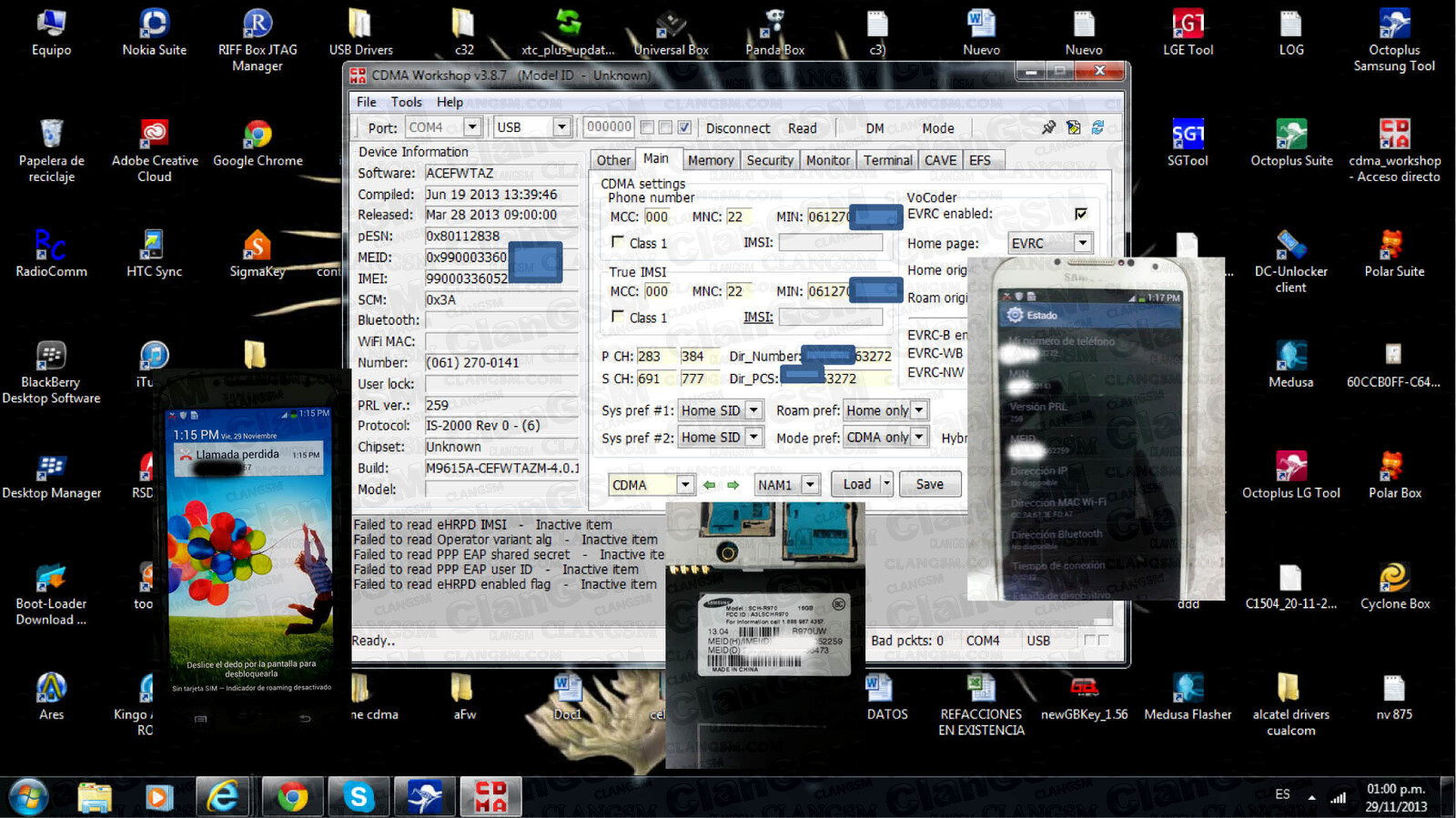Viewport: 1456px width, 818px height.
Task: Switch to CDMA Workshop taskbar button
Action: point(491,797)
